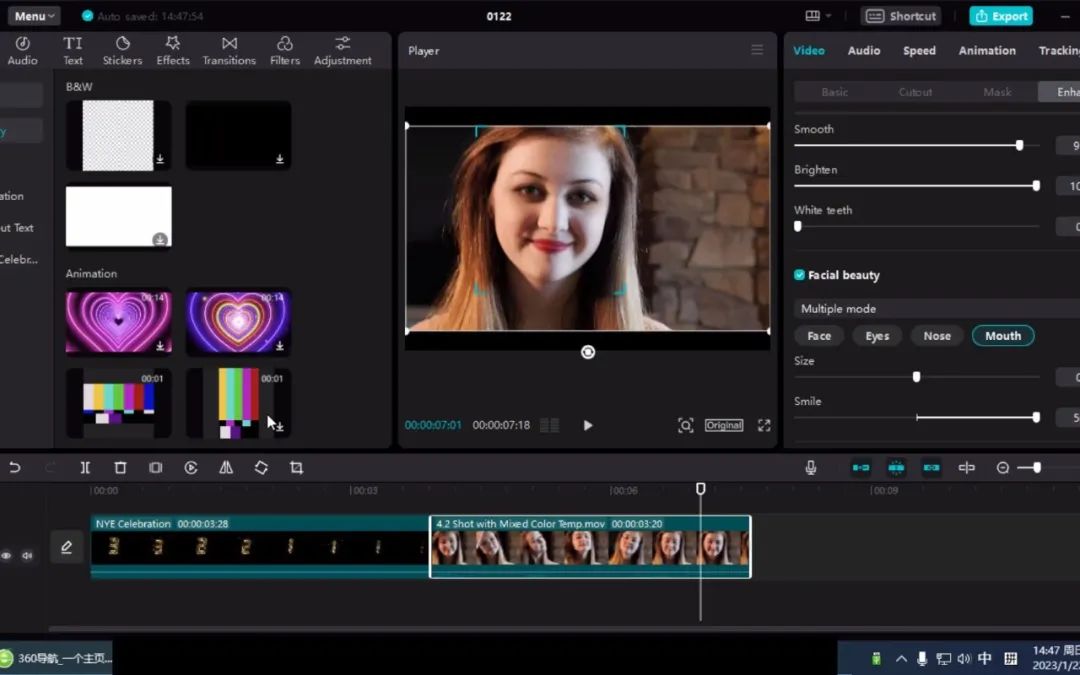Uncheck the Facial beauty checkbox
The width and height of the screenshot is (1080, 675).
click(x=799, y=275)
